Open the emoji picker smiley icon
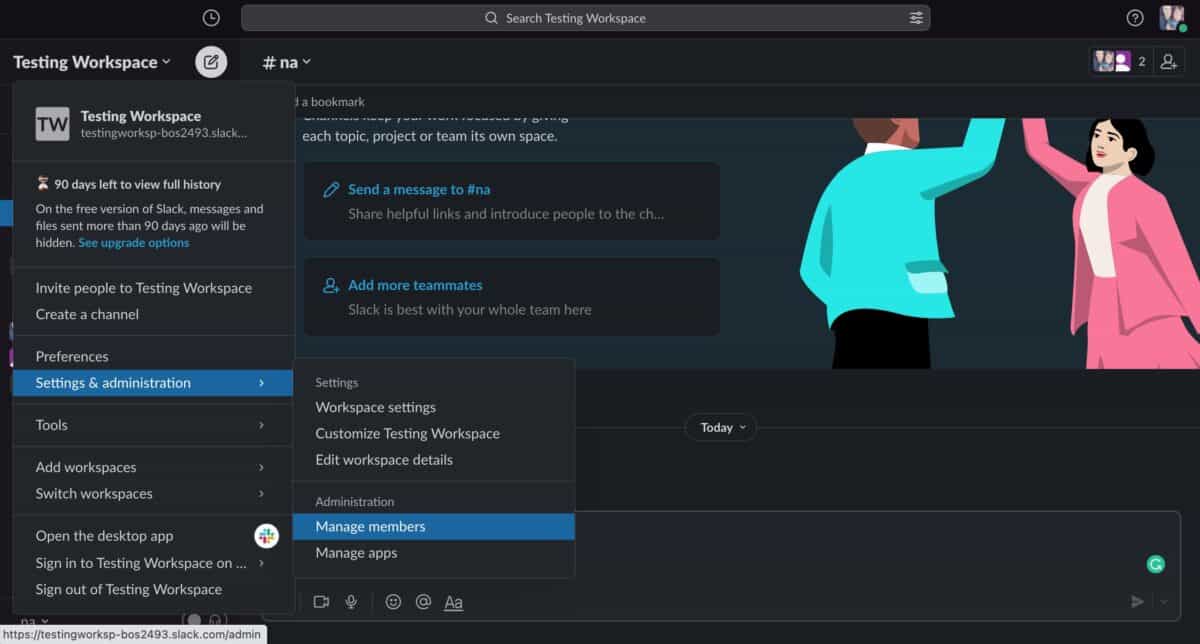The image size is (1200, 644). (393, 602)
